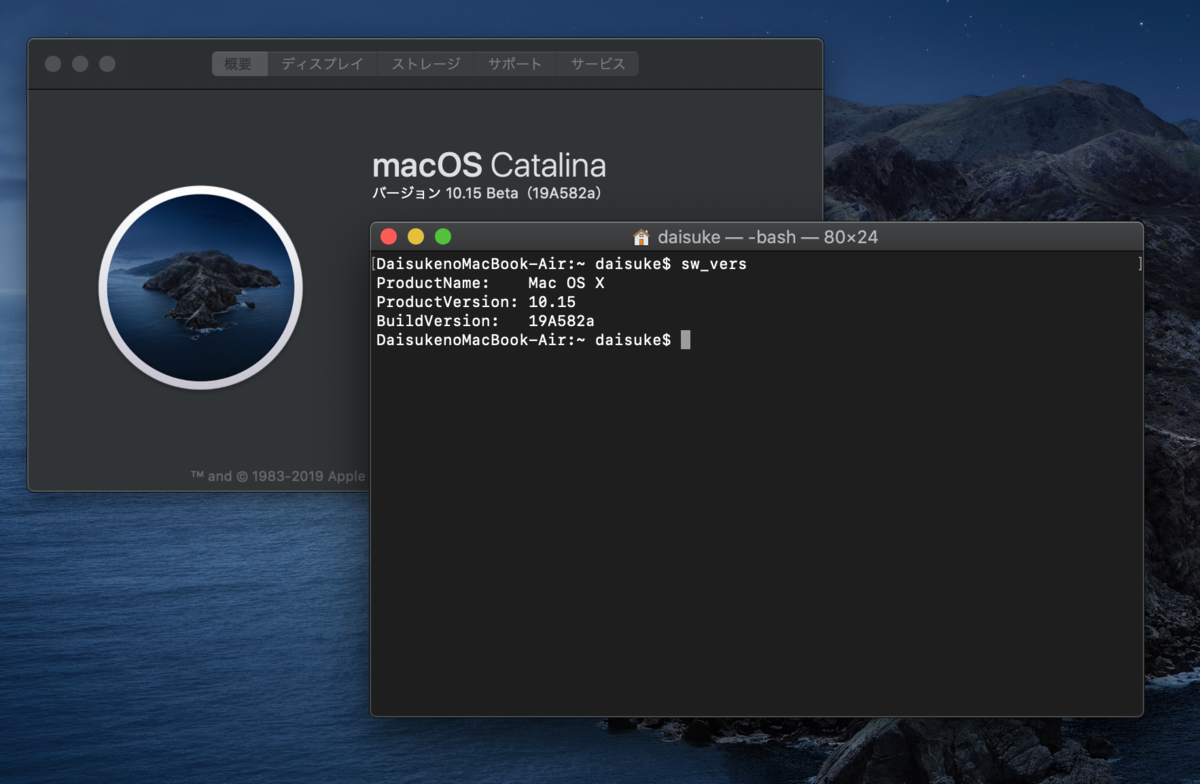
Task: Click the 'sw_vers' command in Terminal
Action: (714, 265)
